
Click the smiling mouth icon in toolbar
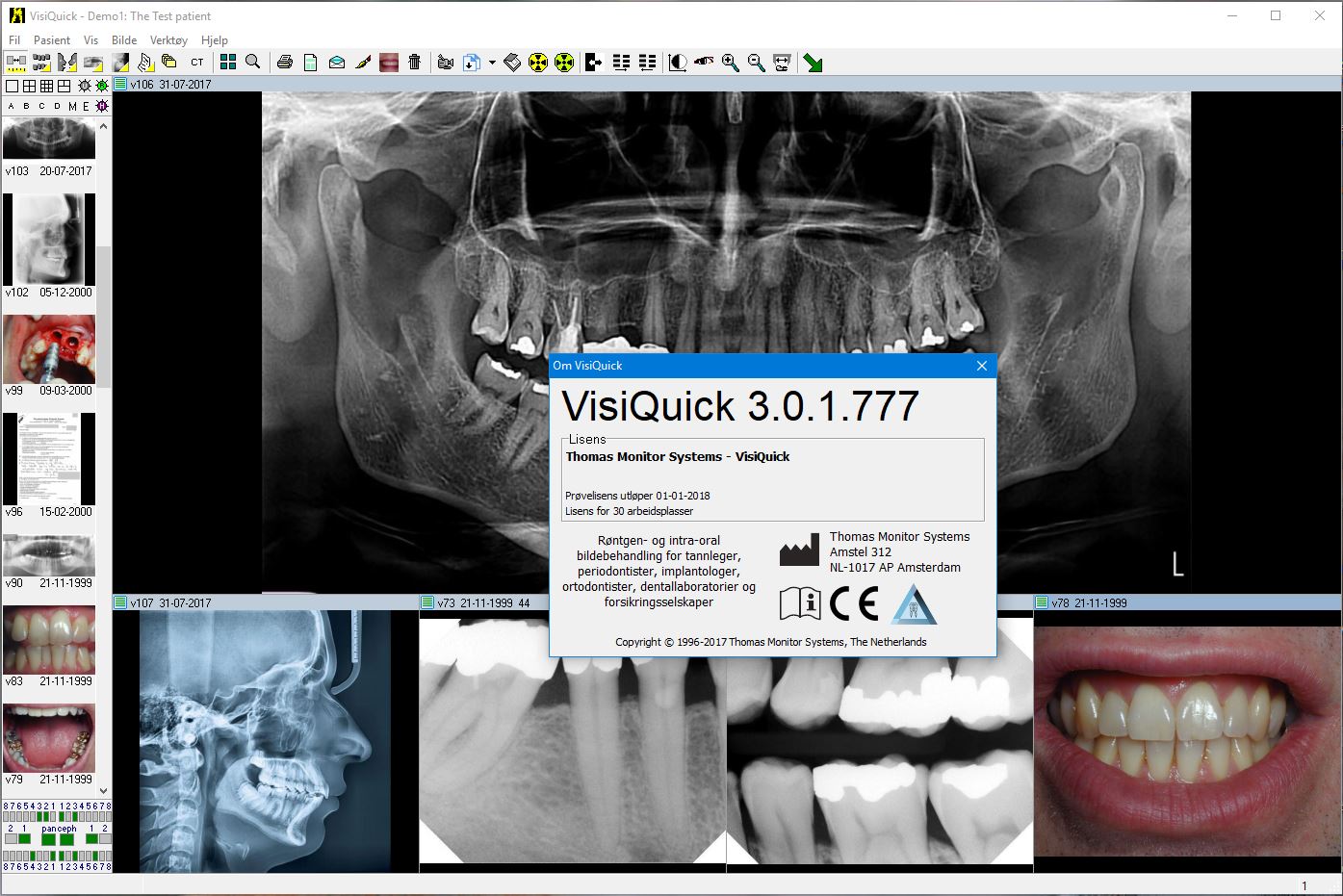point(389,63)
